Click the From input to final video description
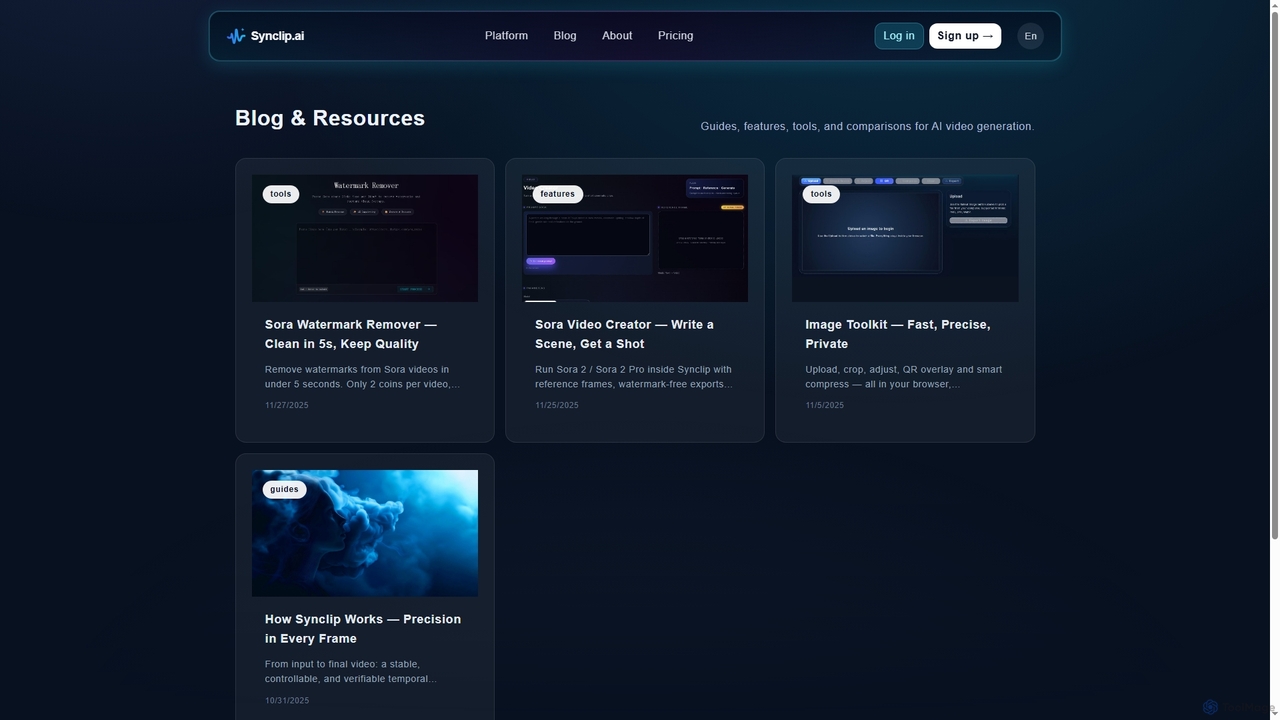The width and height of the screenshot is (1280, 720). [x=351, y=671]
